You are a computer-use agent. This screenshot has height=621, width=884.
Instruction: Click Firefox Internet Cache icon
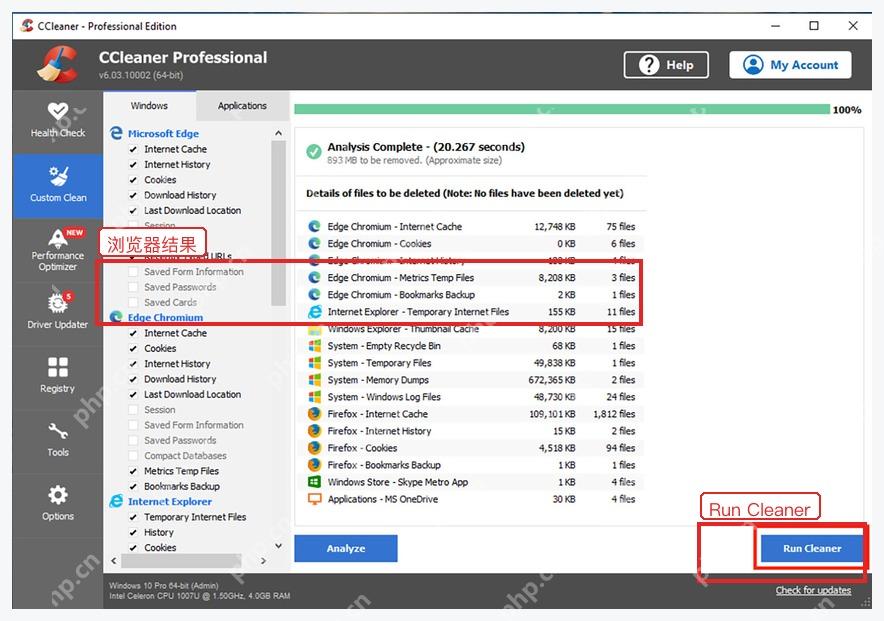[x=314, y=414]
